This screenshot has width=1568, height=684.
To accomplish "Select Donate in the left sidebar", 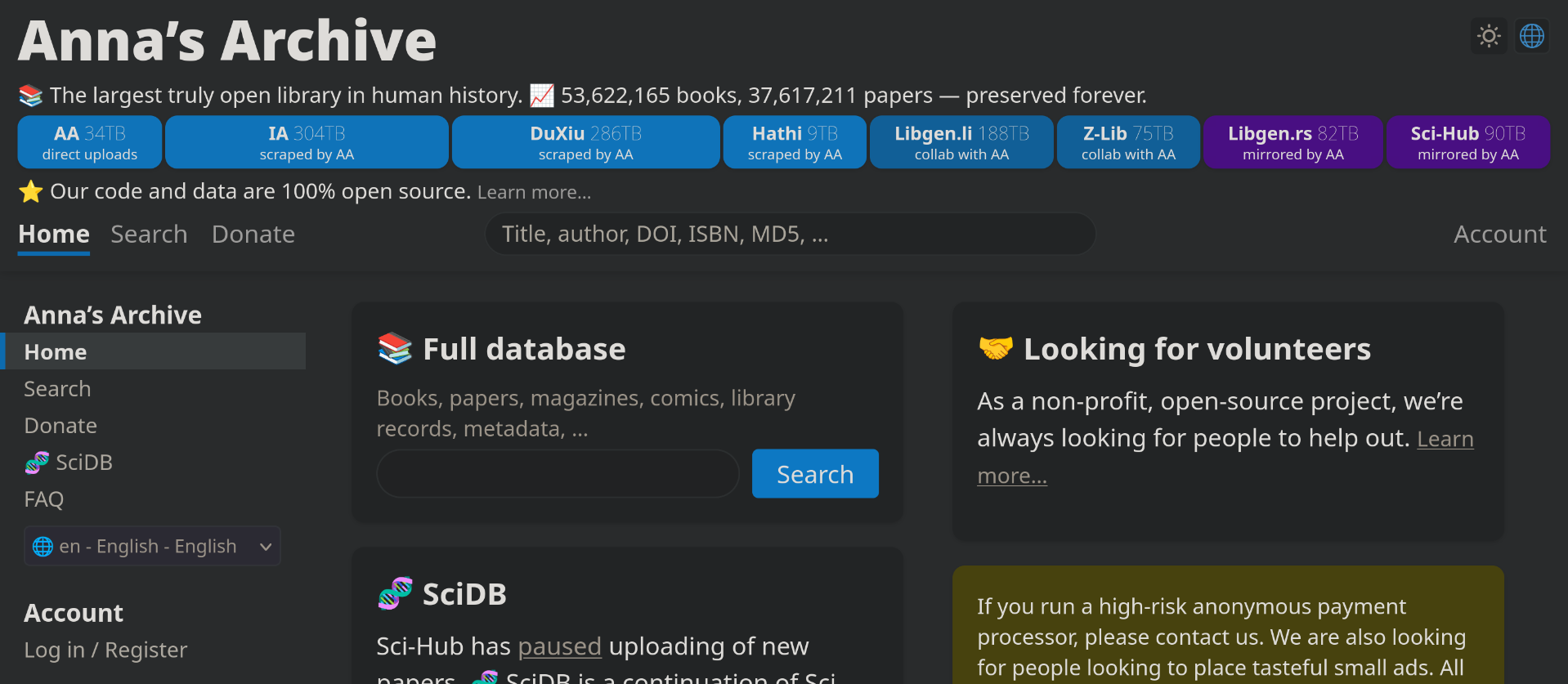I will (x=60, y=426).
